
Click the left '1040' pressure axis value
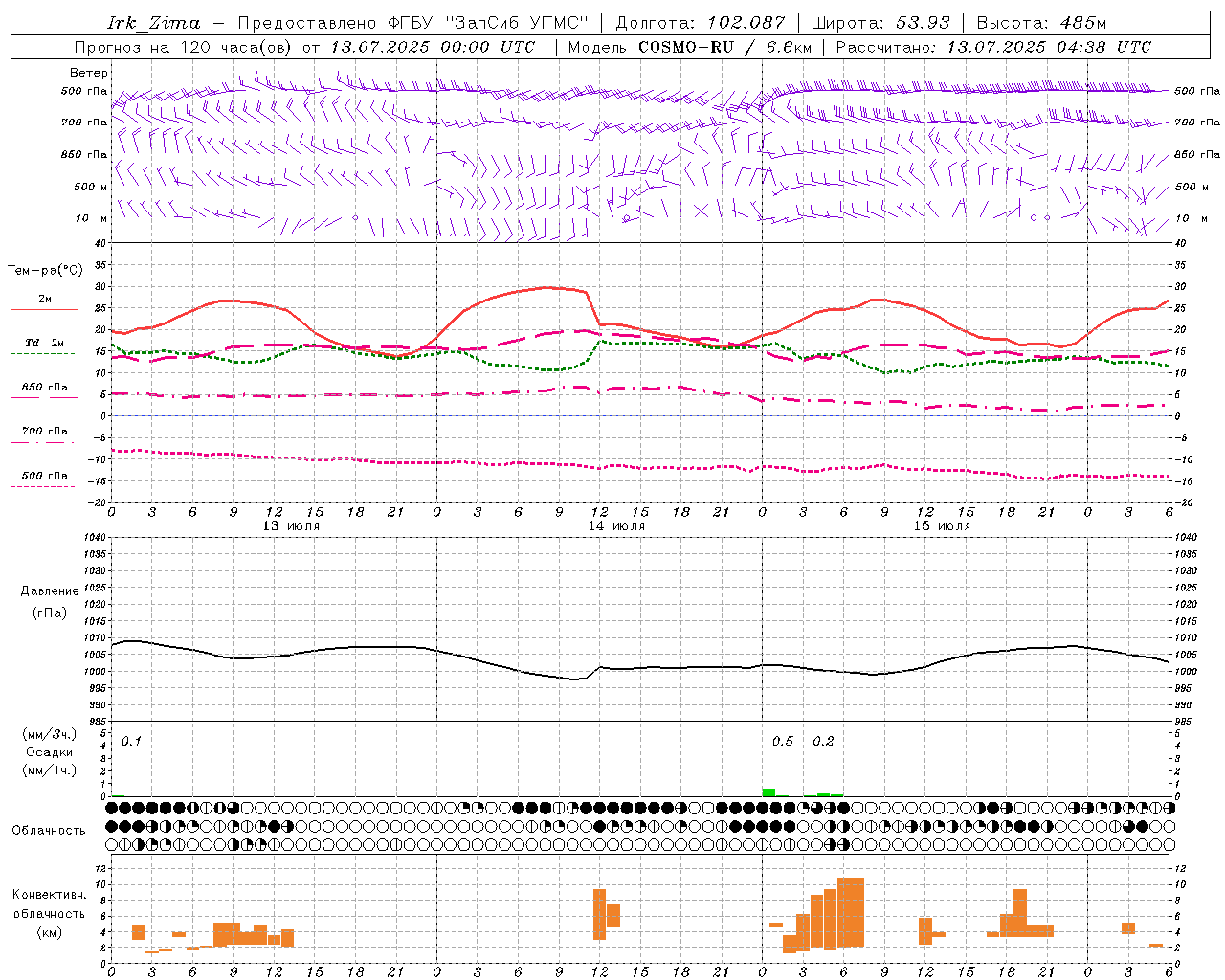click(96, 538)
